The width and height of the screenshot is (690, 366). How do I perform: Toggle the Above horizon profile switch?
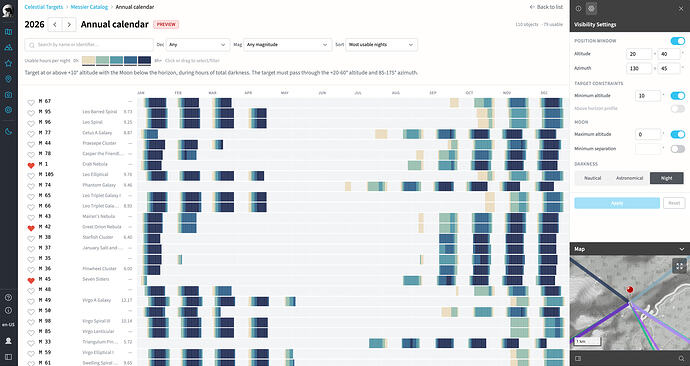[678, 108]
